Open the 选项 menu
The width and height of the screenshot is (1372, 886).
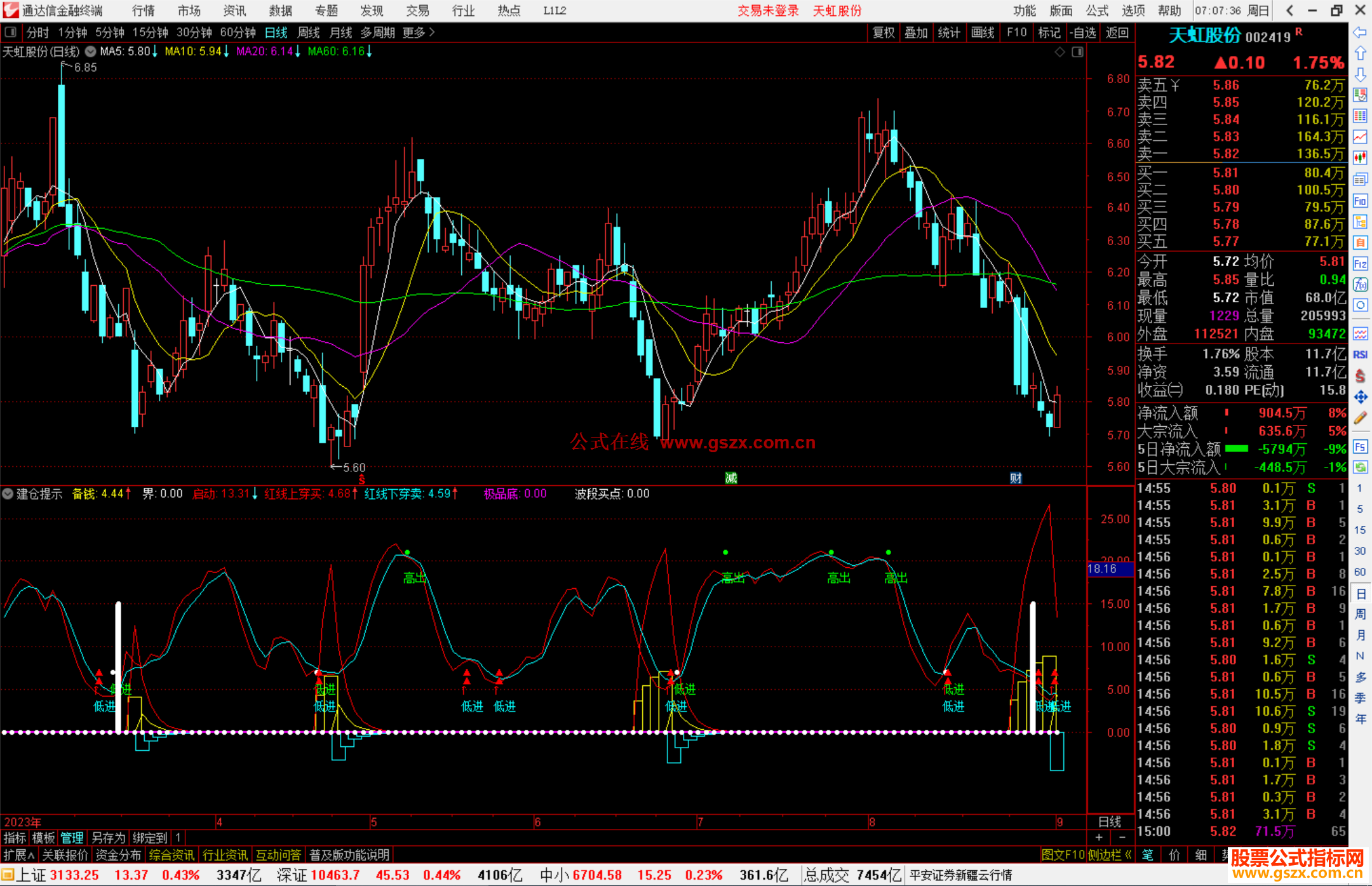[1133, 11]
